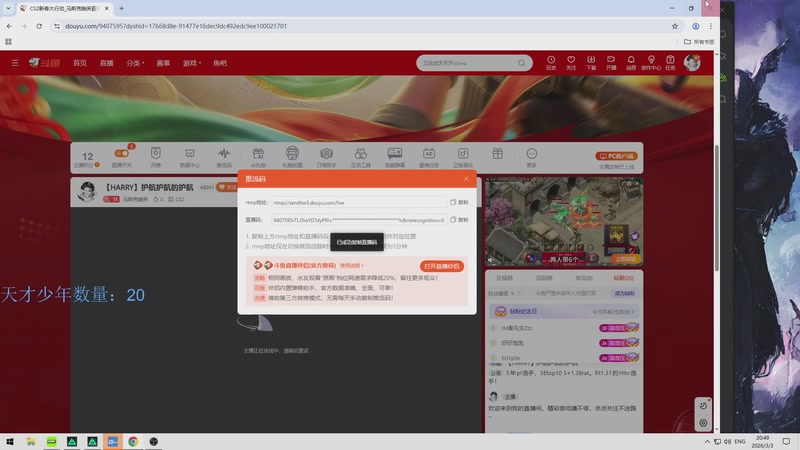Click the game ad thumbnail
The image size is (800, 450).
564,221
